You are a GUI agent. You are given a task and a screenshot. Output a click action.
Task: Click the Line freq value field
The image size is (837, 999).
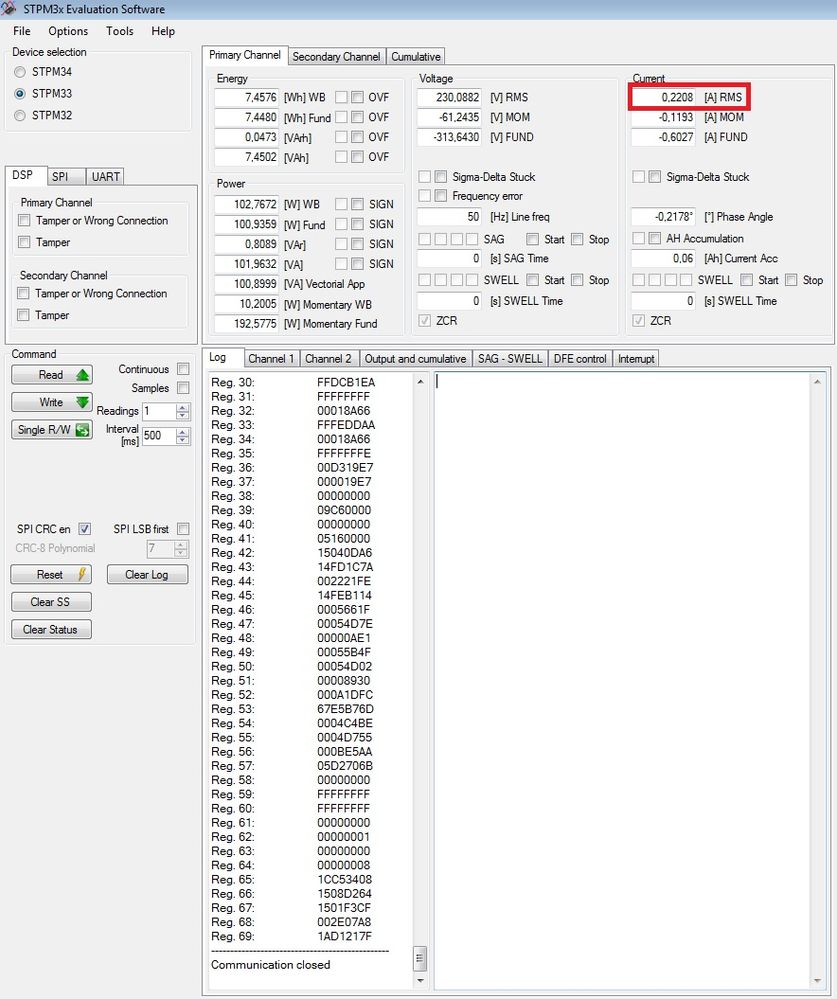tap(449, 217)
